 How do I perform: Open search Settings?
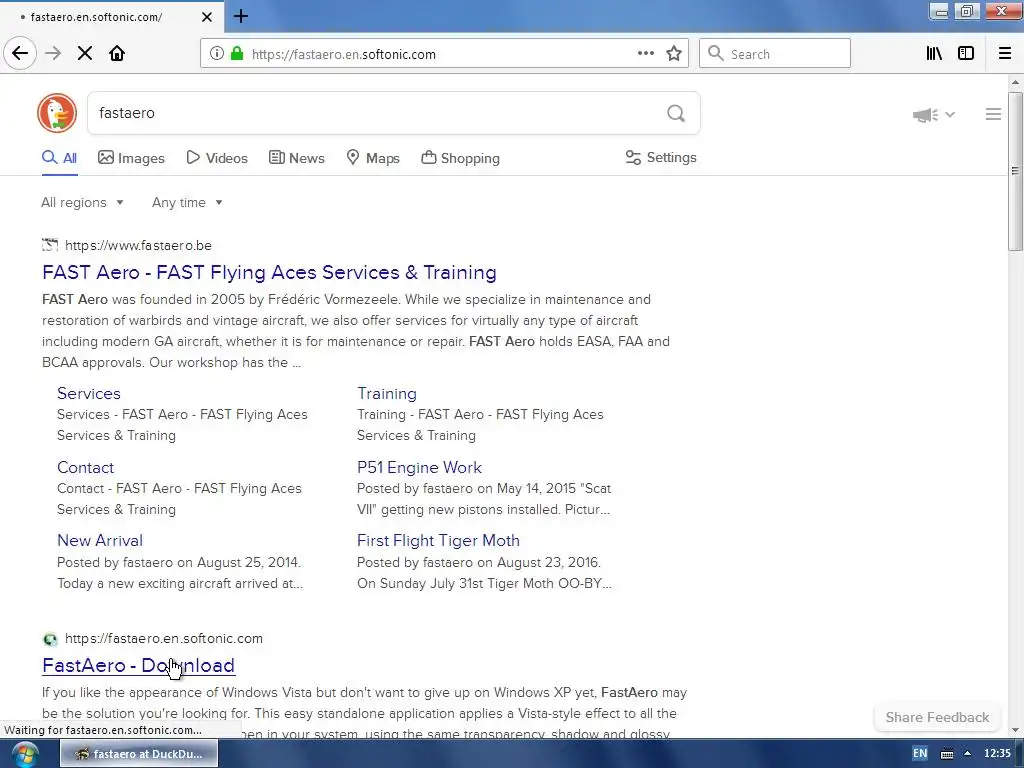click(661, 157)
